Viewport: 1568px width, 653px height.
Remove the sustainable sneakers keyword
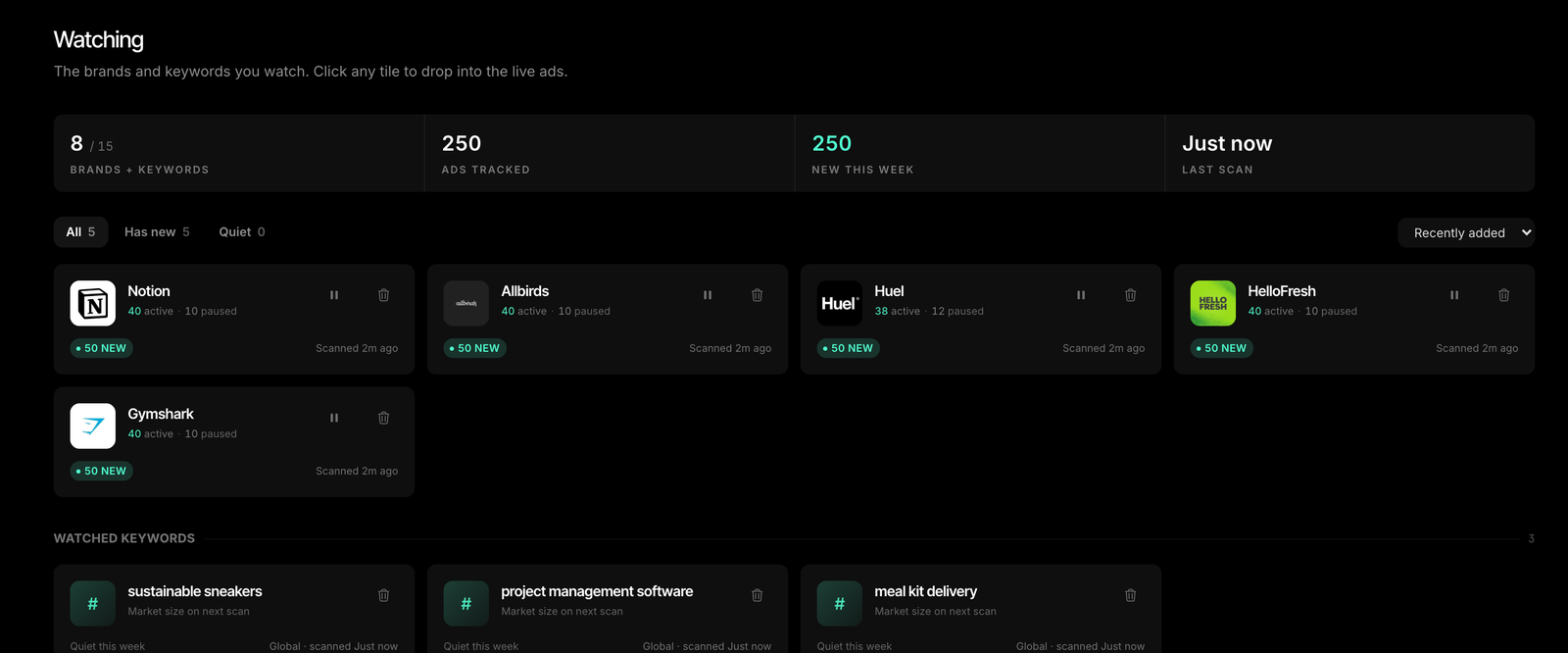[x=384, y=595]
